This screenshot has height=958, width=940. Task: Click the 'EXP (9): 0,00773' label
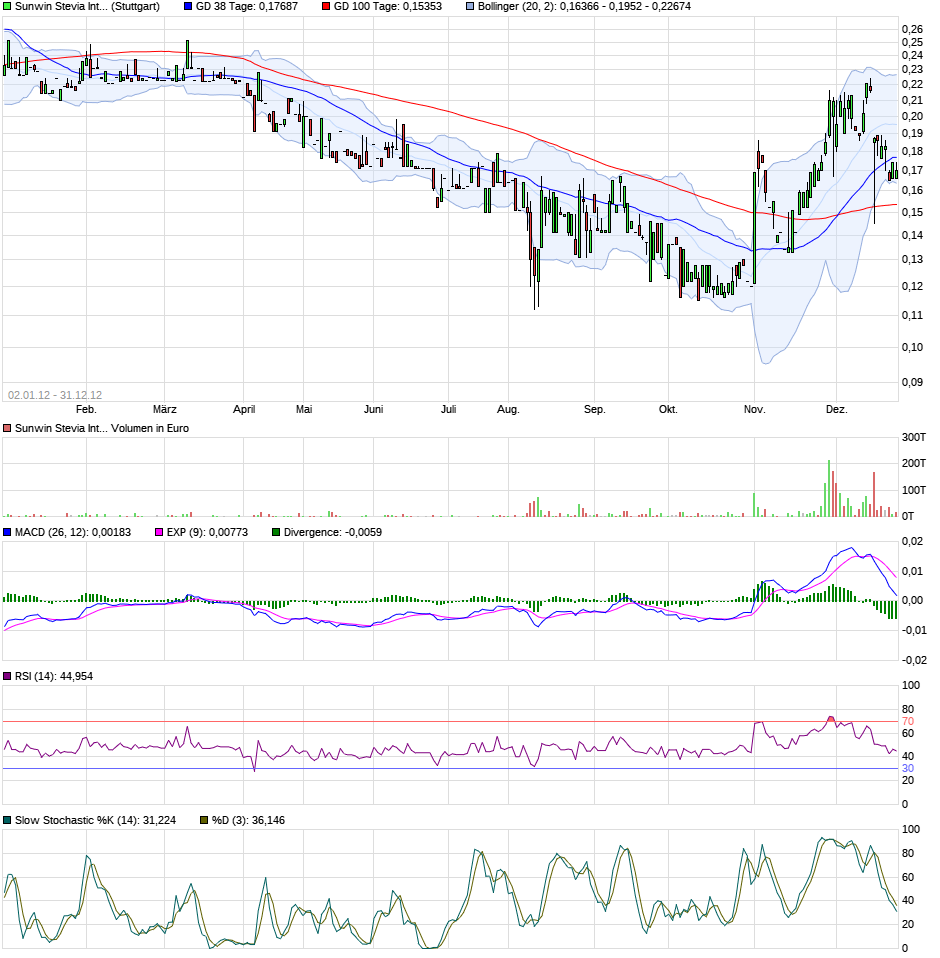(x=208, y=532)
